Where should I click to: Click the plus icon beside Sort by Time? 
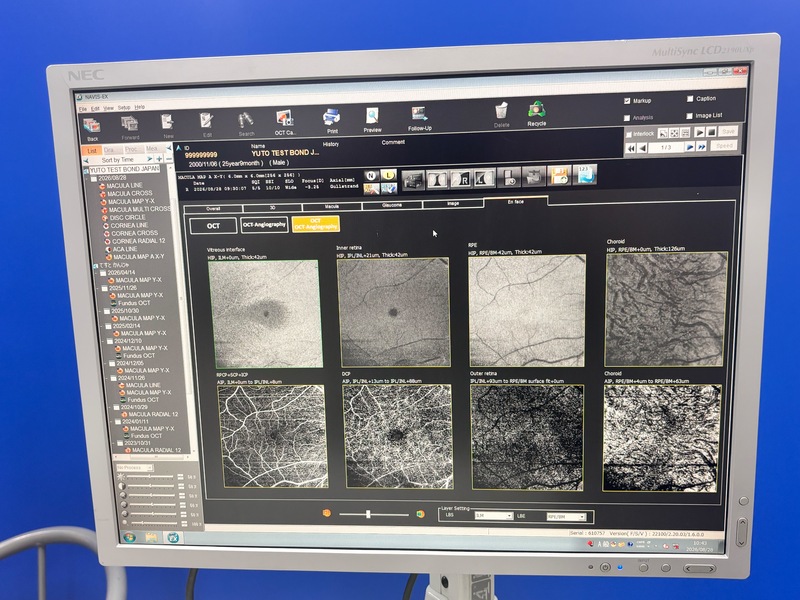click(x=159, y=159)
